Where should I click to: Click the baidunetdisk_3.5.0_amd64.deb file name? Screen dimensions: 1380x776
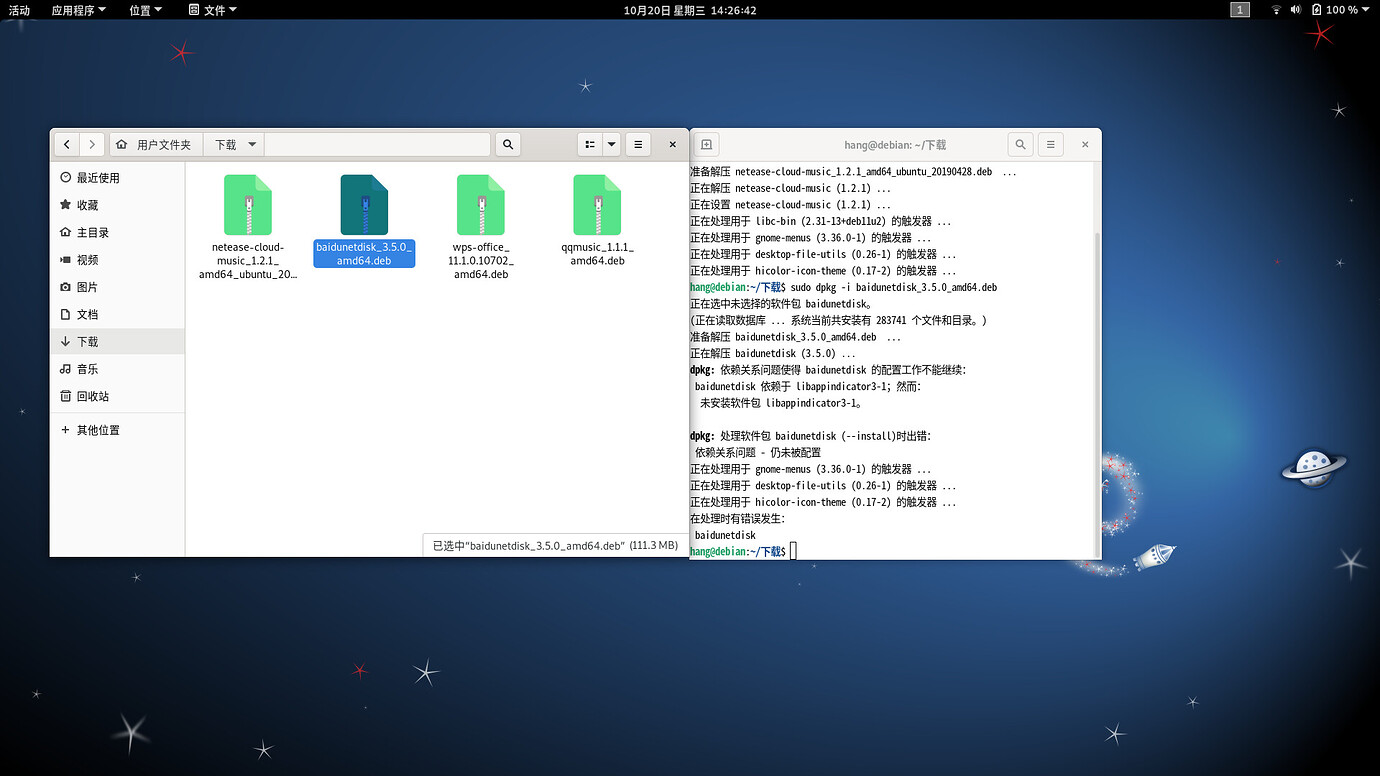pos(364,254)
